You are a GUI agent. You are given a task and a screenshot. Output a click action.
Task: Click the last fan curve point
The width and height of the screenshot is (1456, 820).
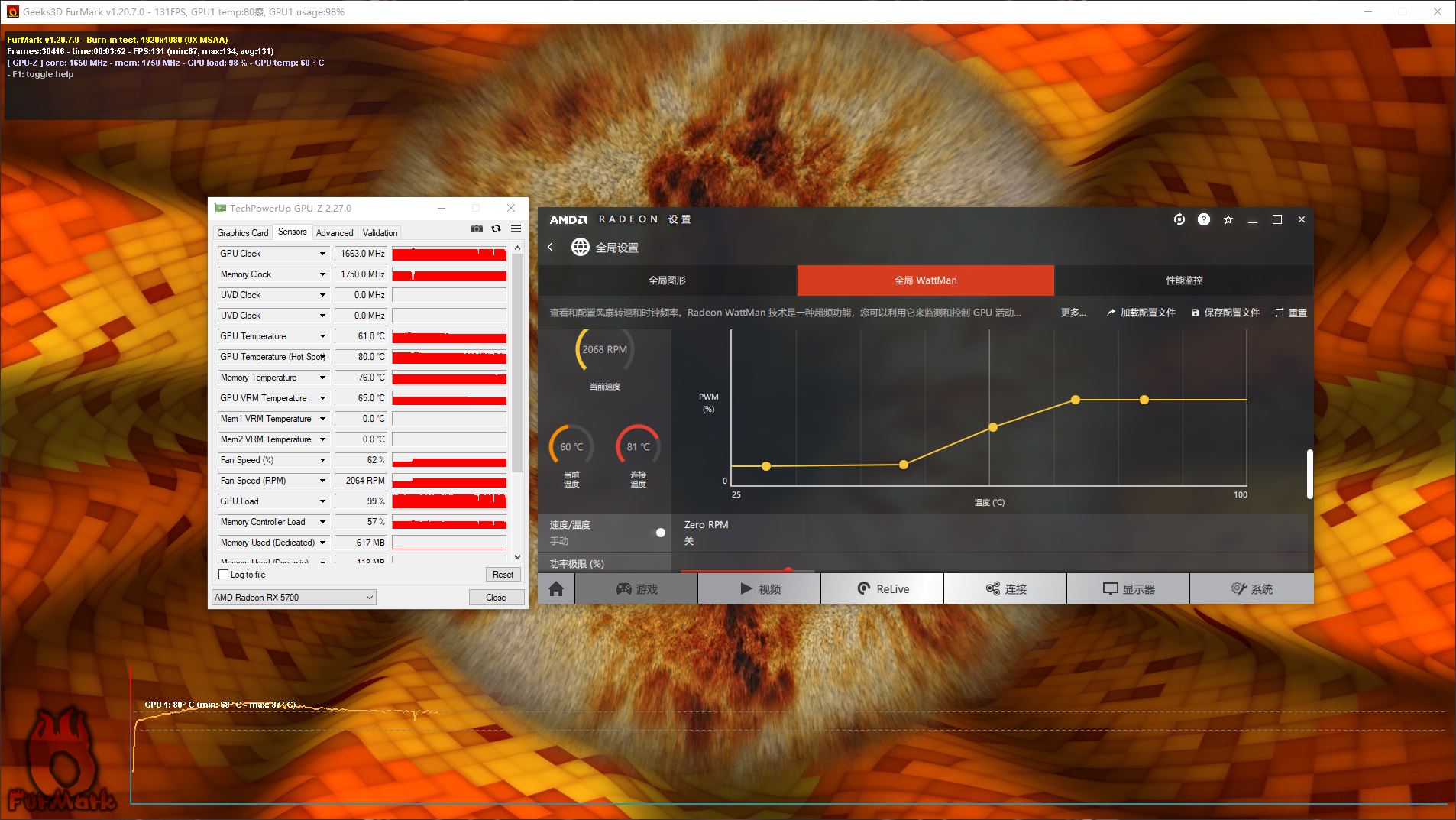[1144, 400]
